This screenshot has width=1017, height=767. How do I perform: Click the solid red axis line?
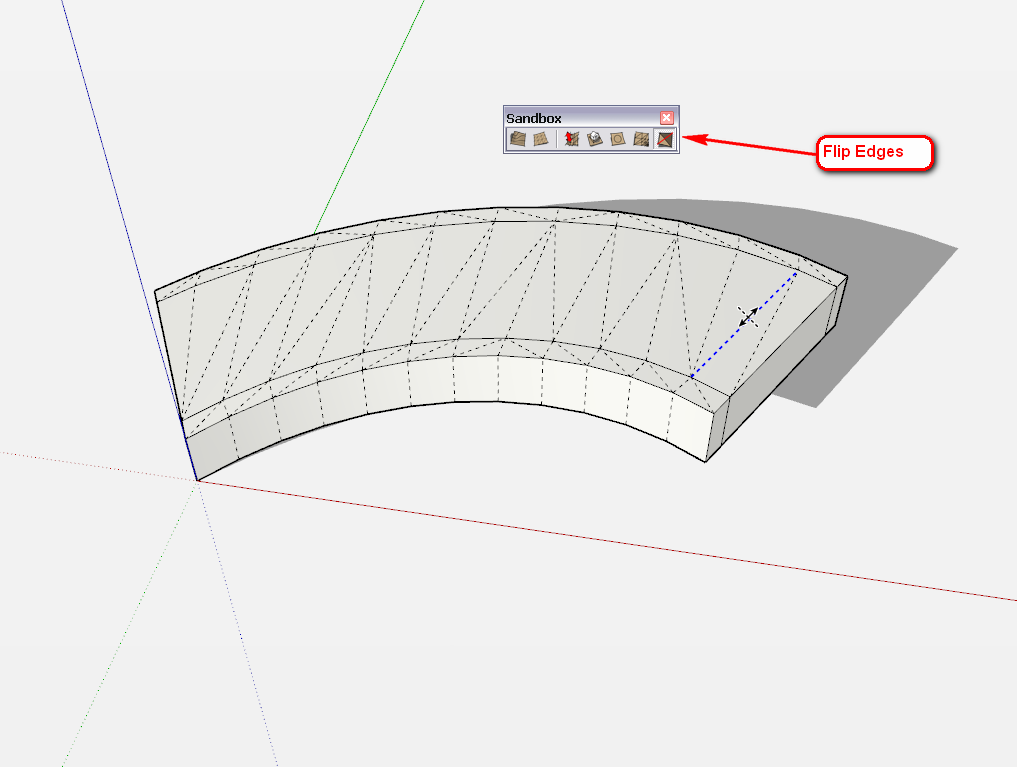pos(600,540)
